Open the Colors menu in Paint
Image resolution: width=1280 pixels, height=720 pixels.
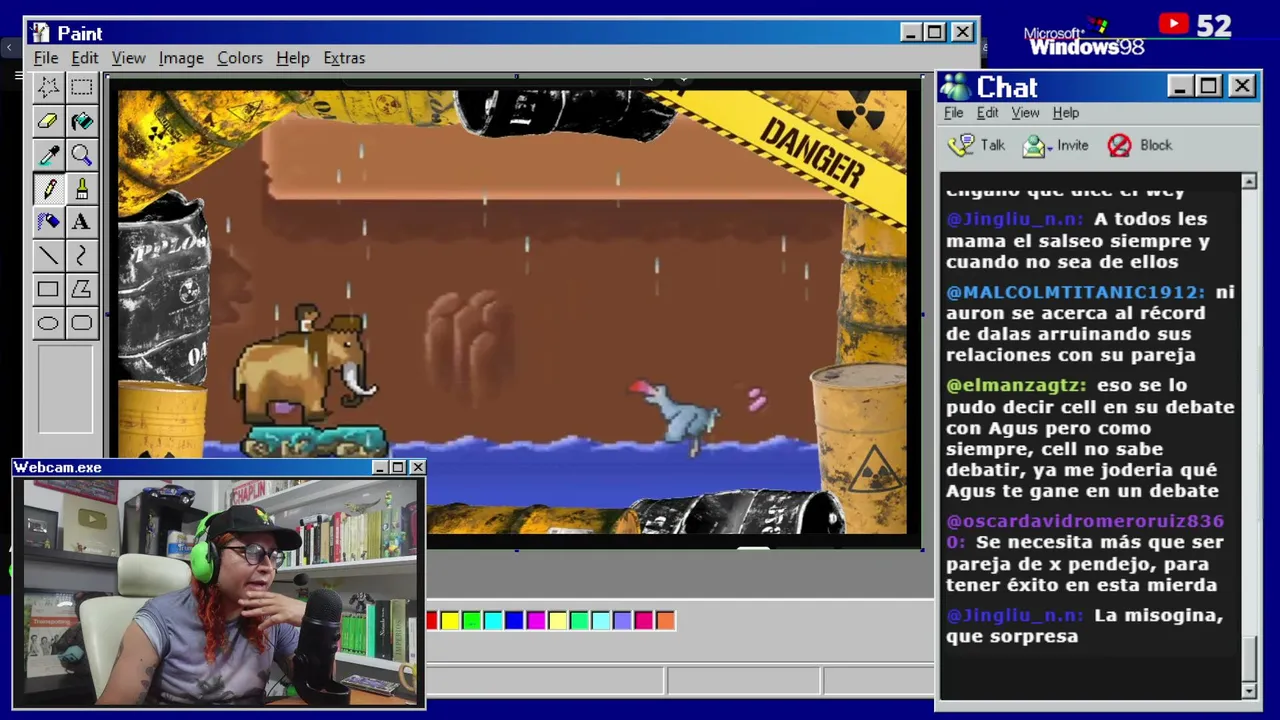(x=240, y=58)
